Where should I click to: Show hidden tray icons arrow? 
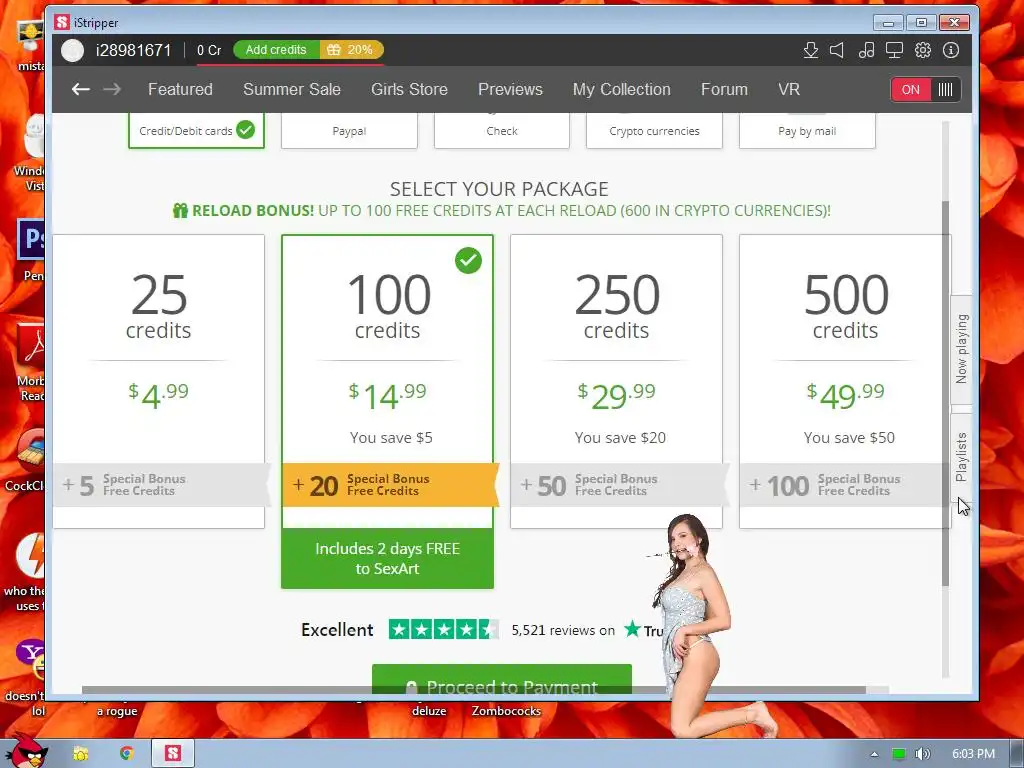point(874,754)
